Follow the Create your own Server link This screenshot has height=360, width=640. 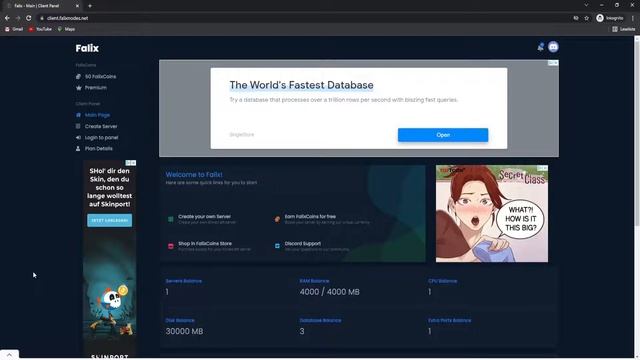[x=204, y=217]
